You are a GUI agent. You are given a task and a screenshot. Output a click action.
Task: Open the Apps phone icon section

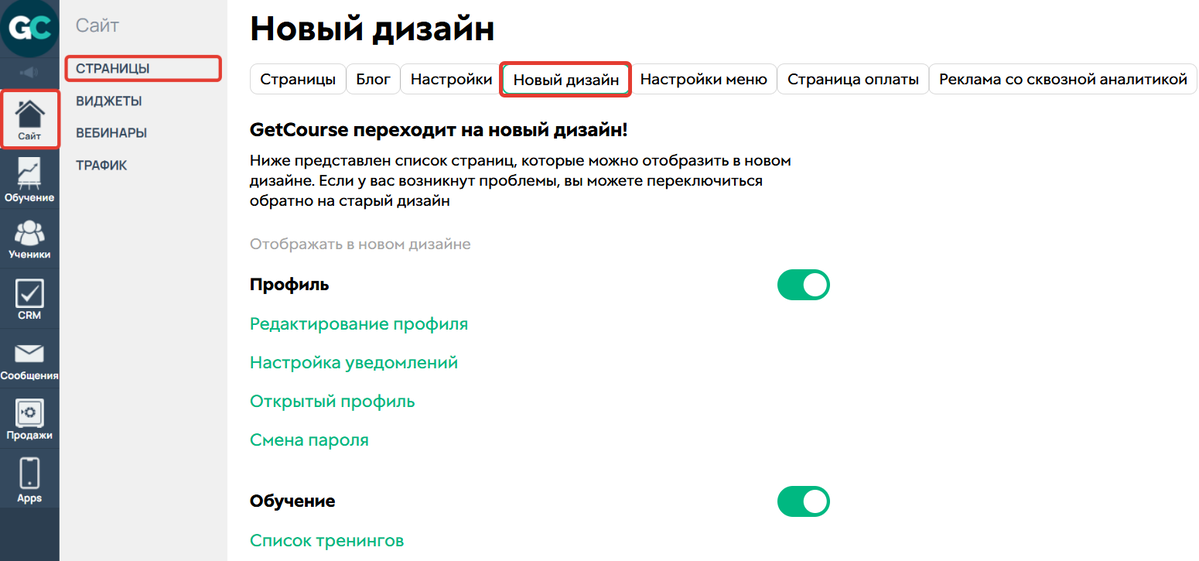point(30,480)
